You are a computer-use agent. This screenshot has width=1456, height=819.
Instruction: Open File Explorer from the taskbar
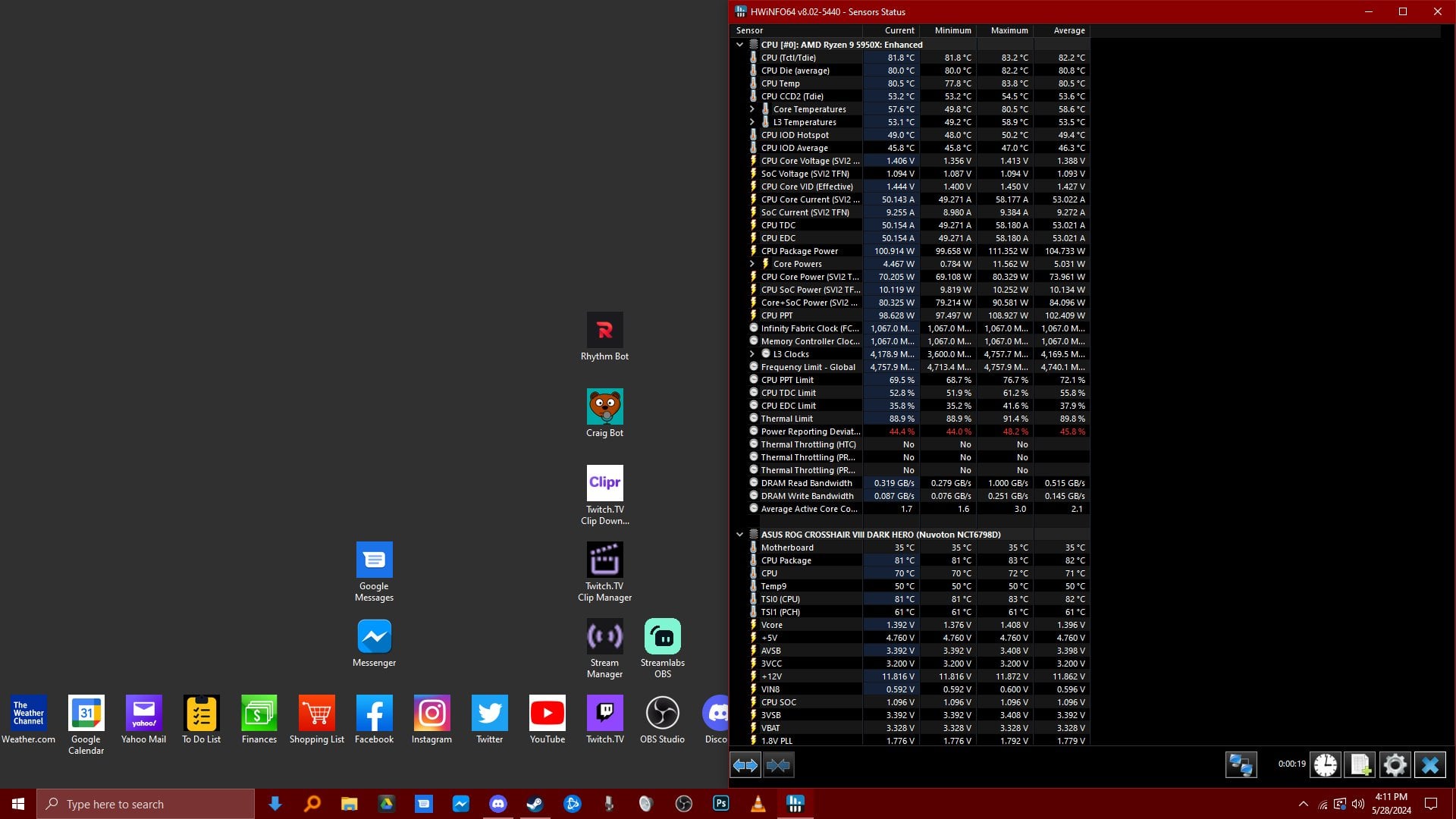[349, 804]
